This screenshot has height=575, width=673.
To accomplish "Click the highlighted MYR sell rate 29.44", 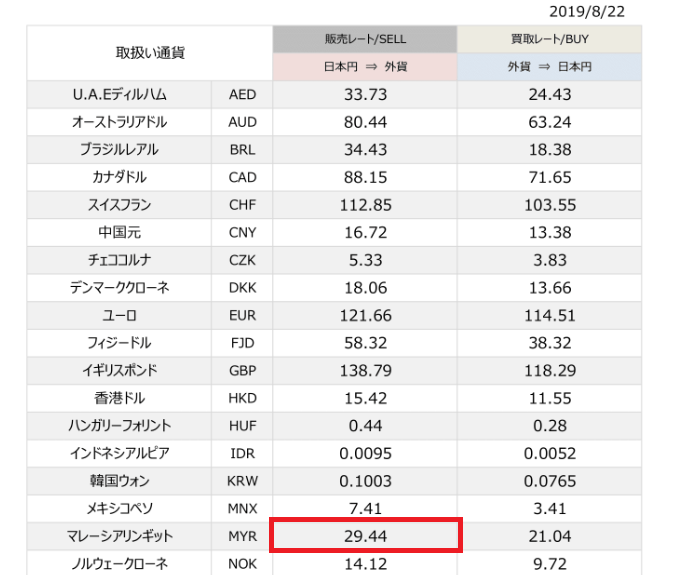I will (x=365, y=536).
